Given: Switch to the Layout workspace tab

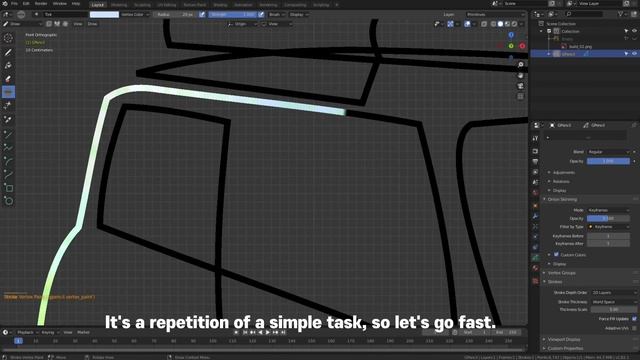Looking at the screenshot, I should 98,4.
